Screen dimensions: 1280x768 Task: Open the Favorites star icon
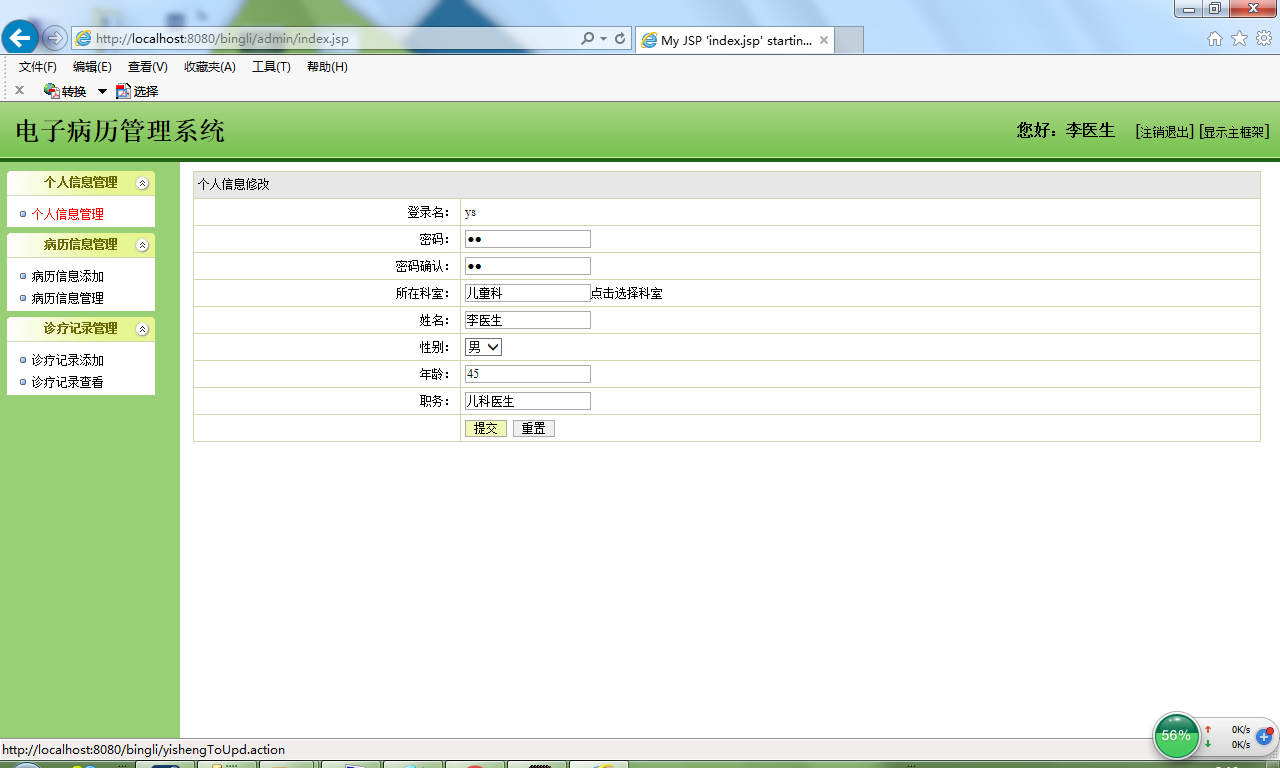(x=1239, y=38)
